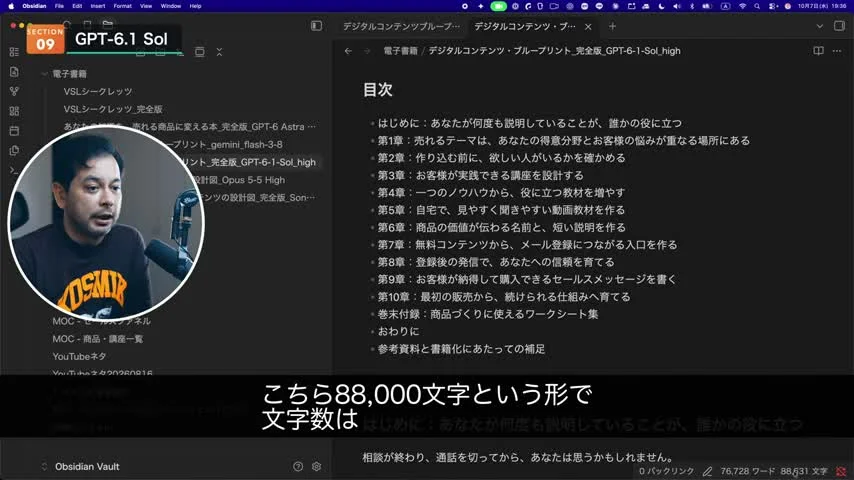Screen dimensions: 854x480
Task: Toggle the left sidebar panel
Action: [316, 26]
